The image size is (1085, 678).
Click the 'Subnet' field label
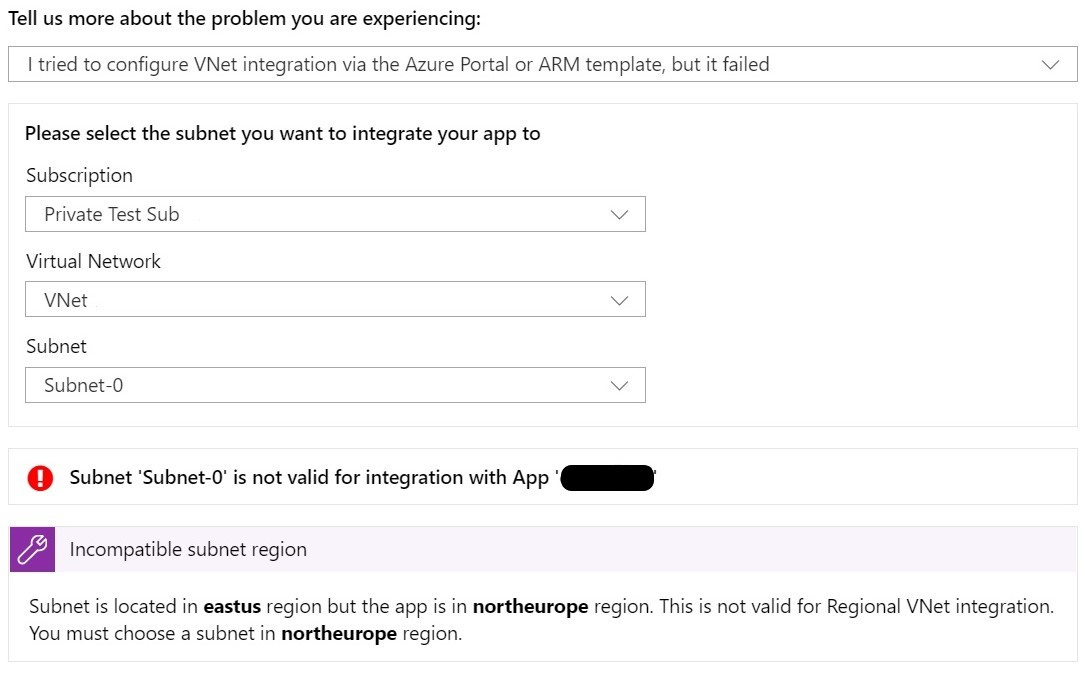pyautogui.click(x=56, y=346)
